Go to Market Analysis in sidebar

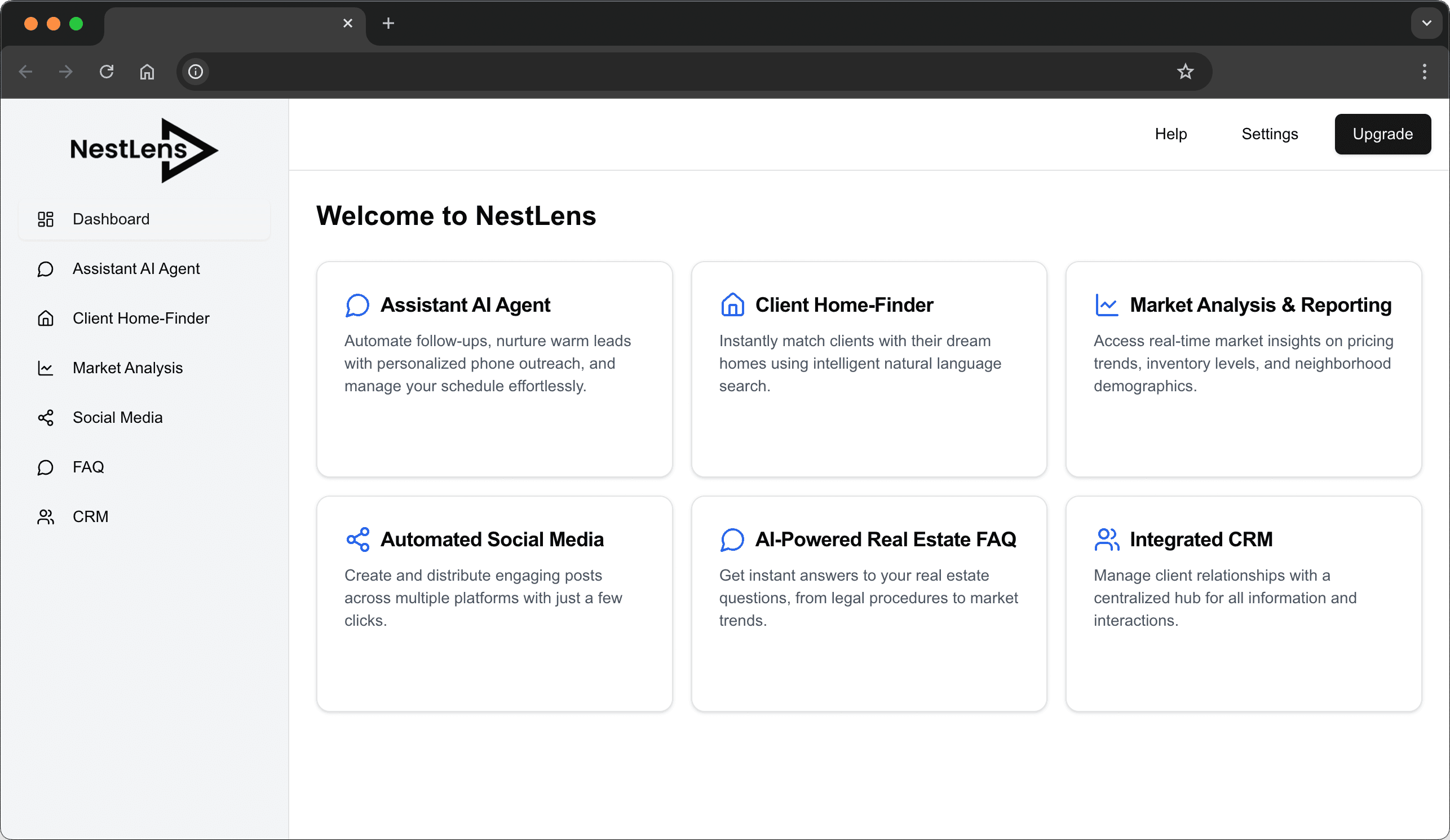click(144, 368)
